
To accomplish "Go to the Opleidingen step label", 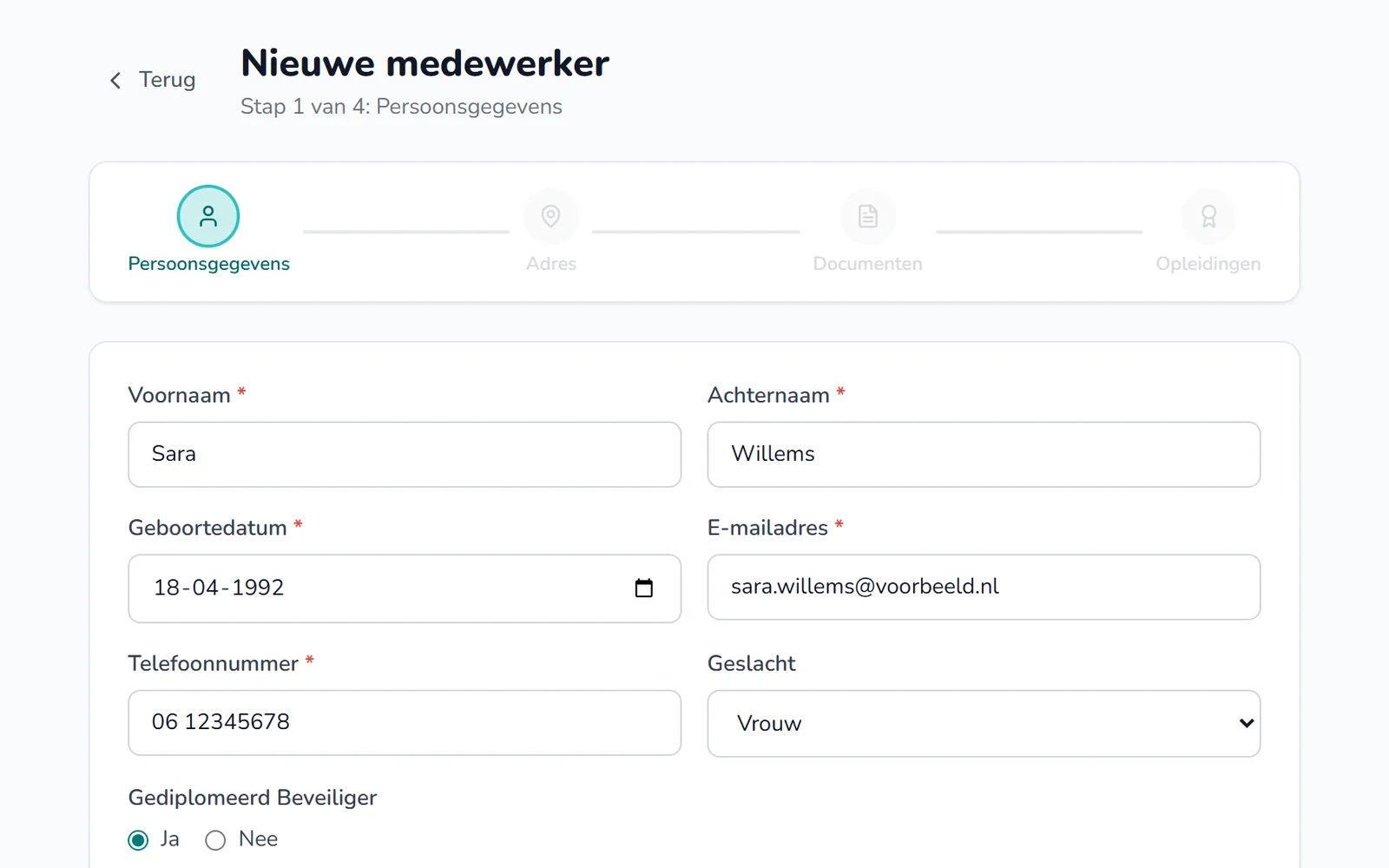I will 1208,264.
